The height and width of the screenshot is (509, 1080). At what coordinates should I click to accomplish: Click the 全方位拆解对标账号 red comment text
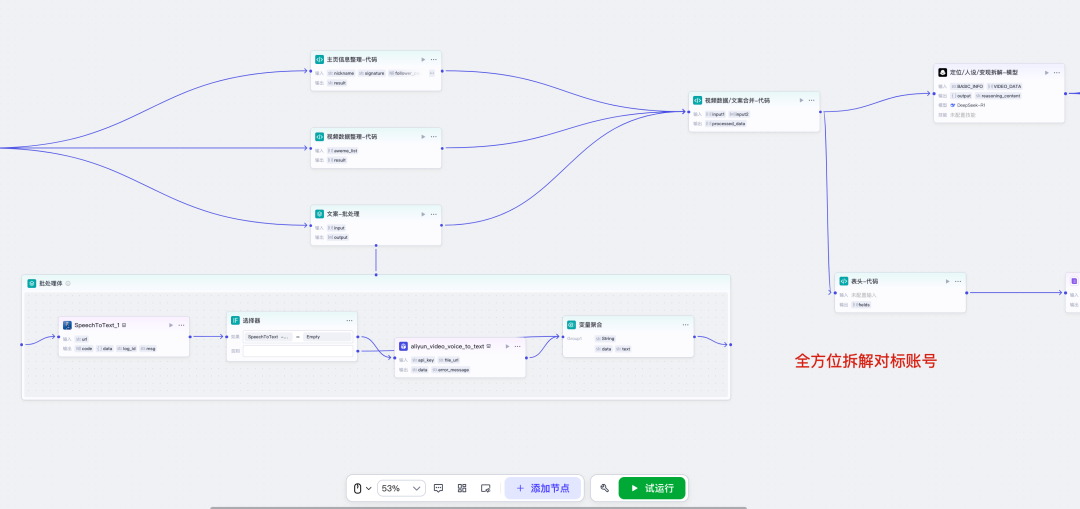pyautogui.click(x=866, y=361)
